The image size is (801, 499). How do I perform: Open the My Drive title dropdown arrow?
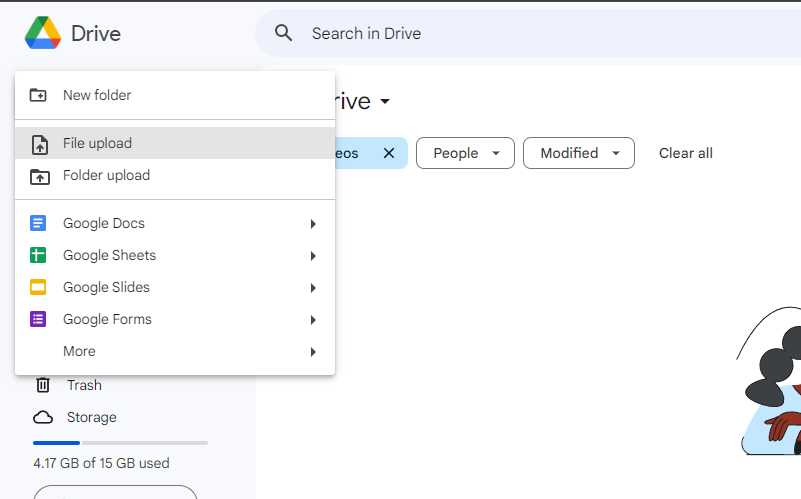[x=385, y=102]
